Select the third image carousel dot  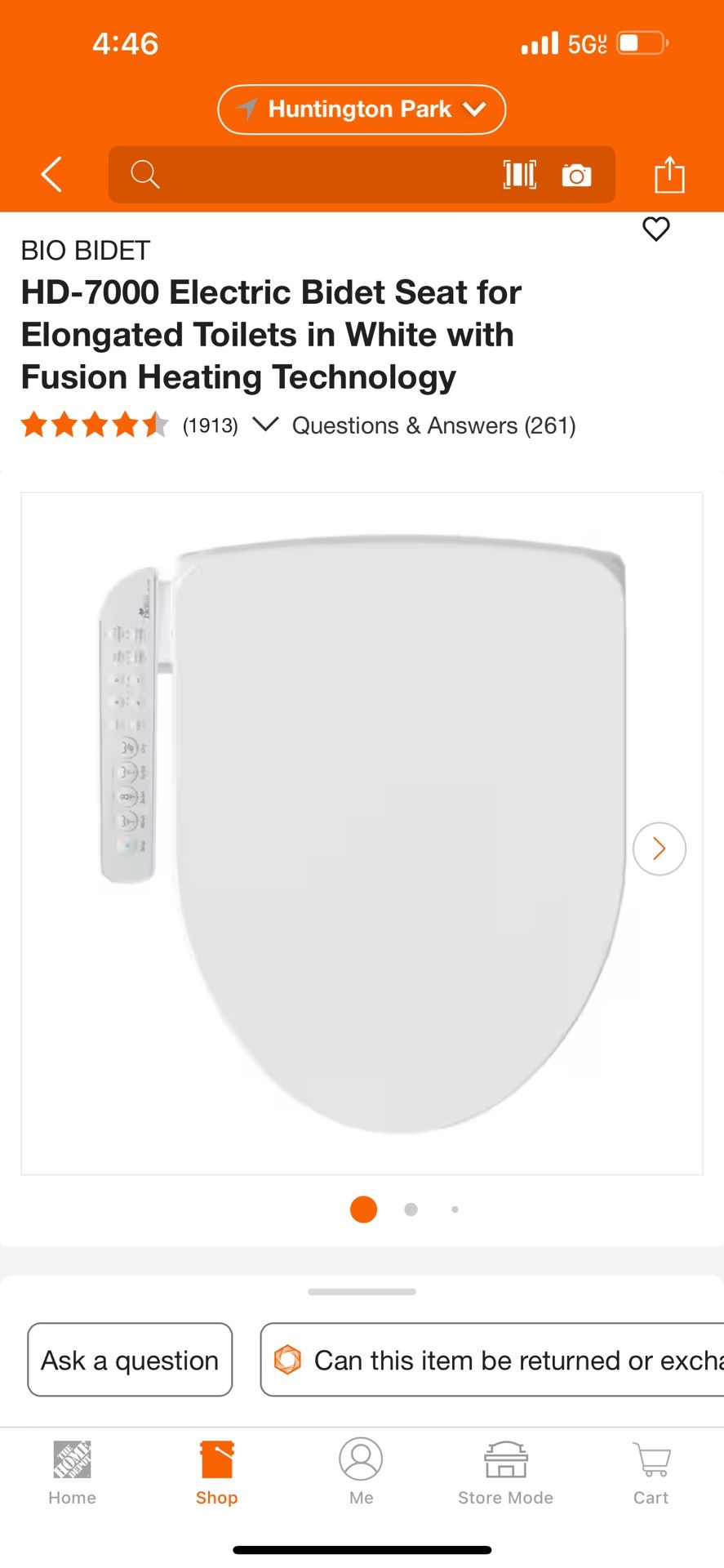pos(455,1209)
